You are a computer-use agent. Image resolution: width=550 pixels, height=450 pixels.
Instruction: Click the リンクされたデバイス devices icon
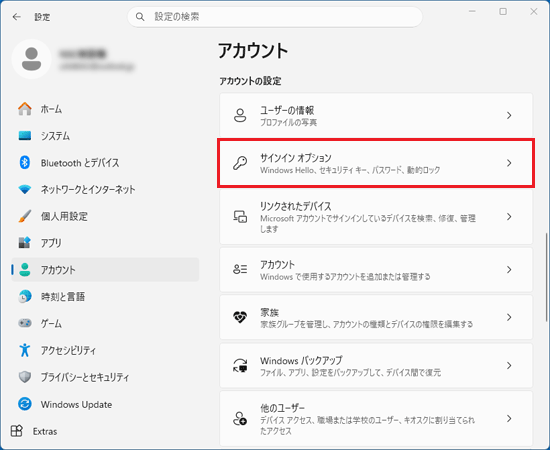240,216
